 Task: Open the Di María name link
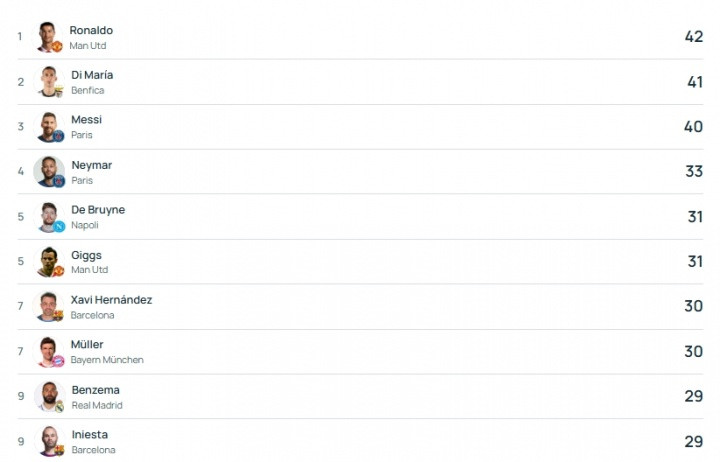click(92, 75)
